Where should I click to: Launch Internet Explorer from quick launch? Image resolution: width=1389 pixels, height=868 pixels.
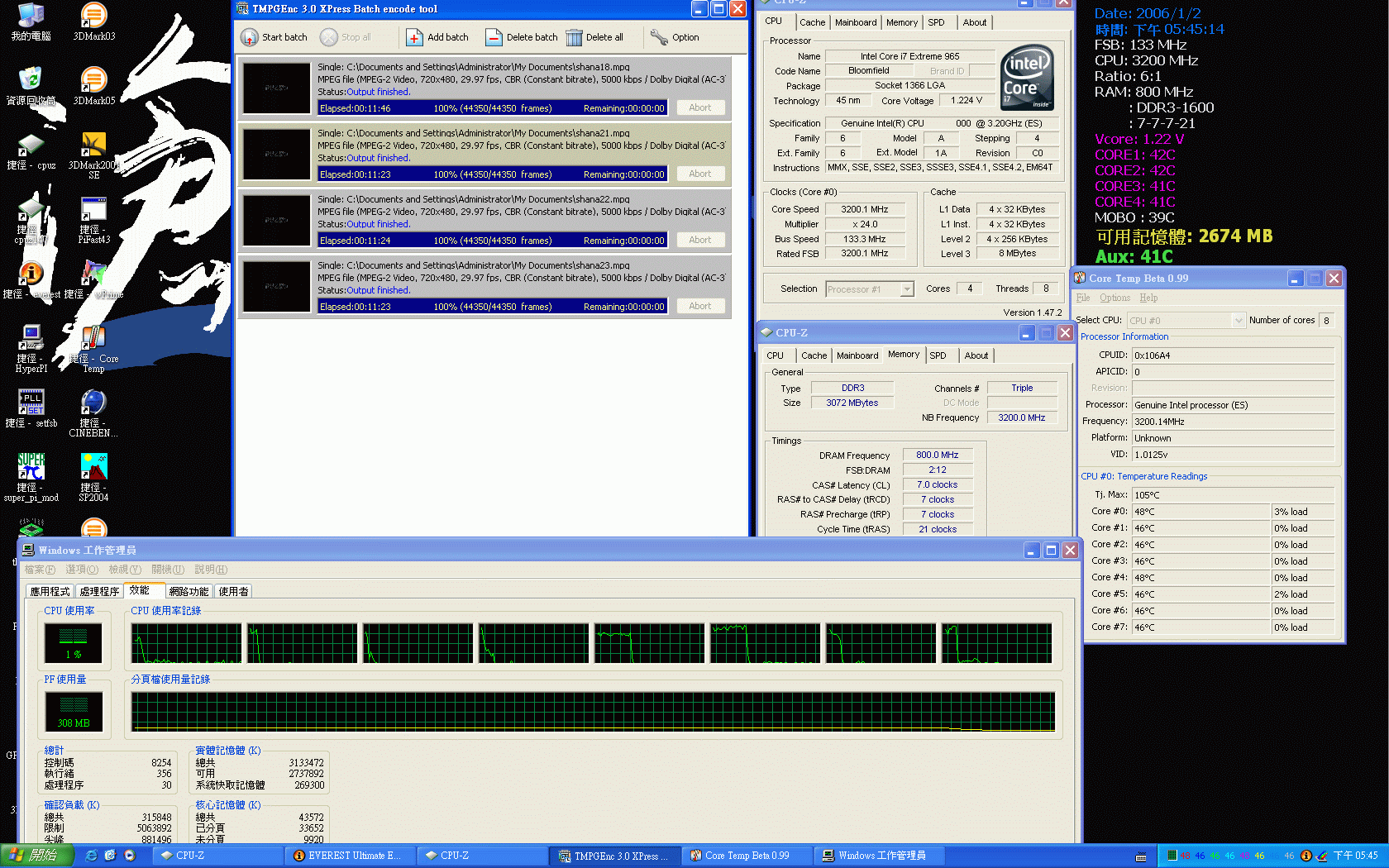tap(91, 856)
